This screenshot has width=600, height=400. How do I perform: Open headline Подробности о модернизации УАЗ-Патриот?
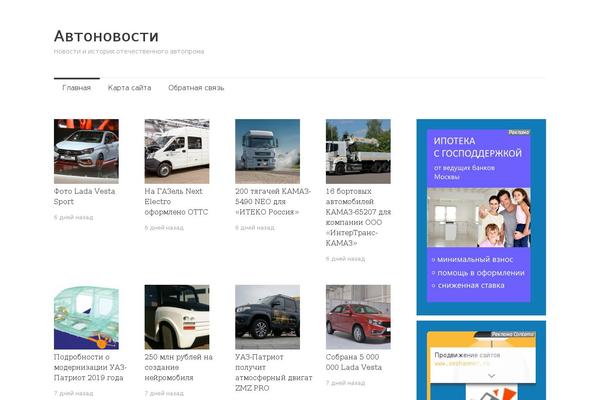click(x=90, y=367)
